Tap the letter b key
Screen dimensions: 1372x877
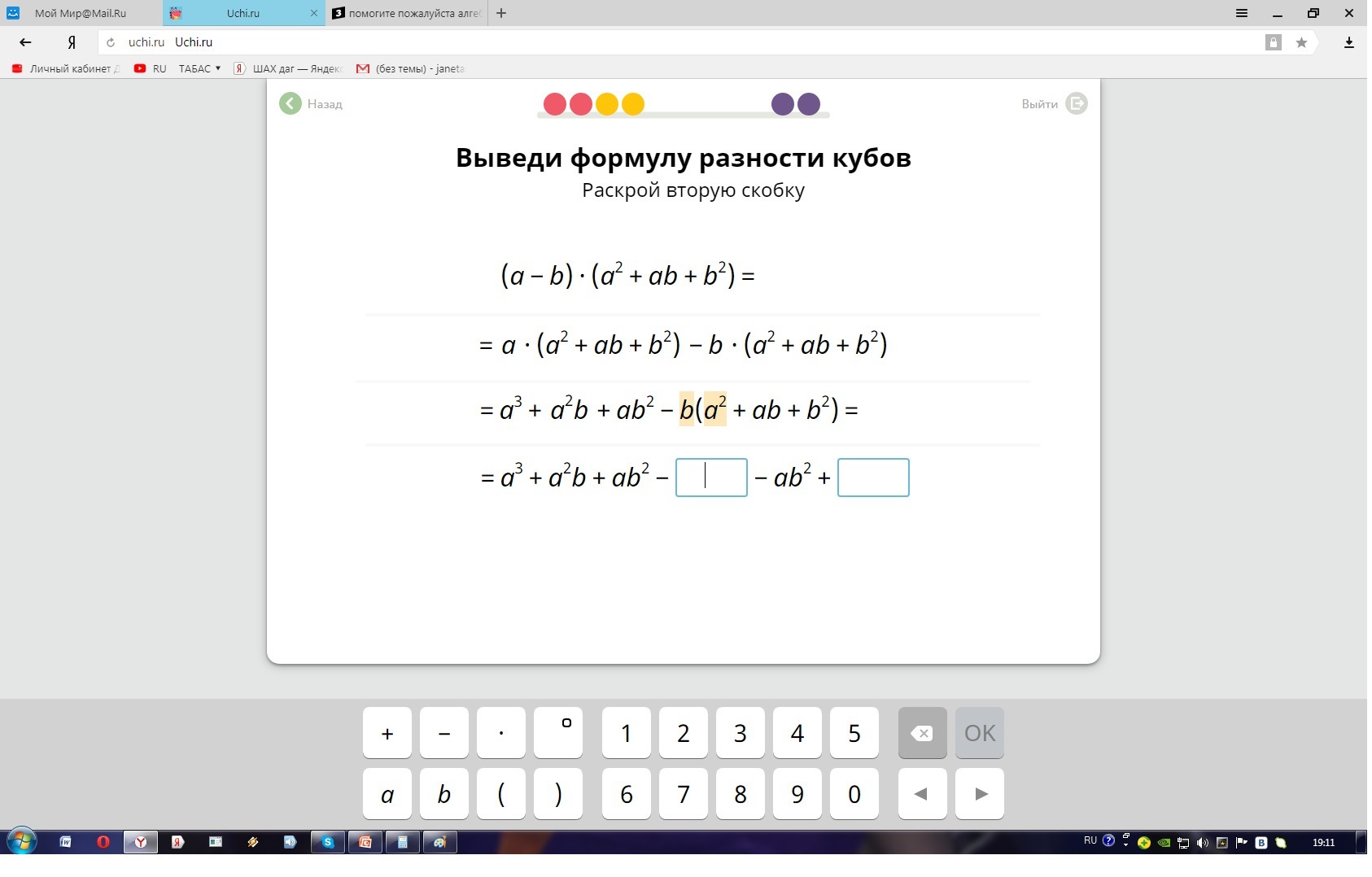pos(444,793)
